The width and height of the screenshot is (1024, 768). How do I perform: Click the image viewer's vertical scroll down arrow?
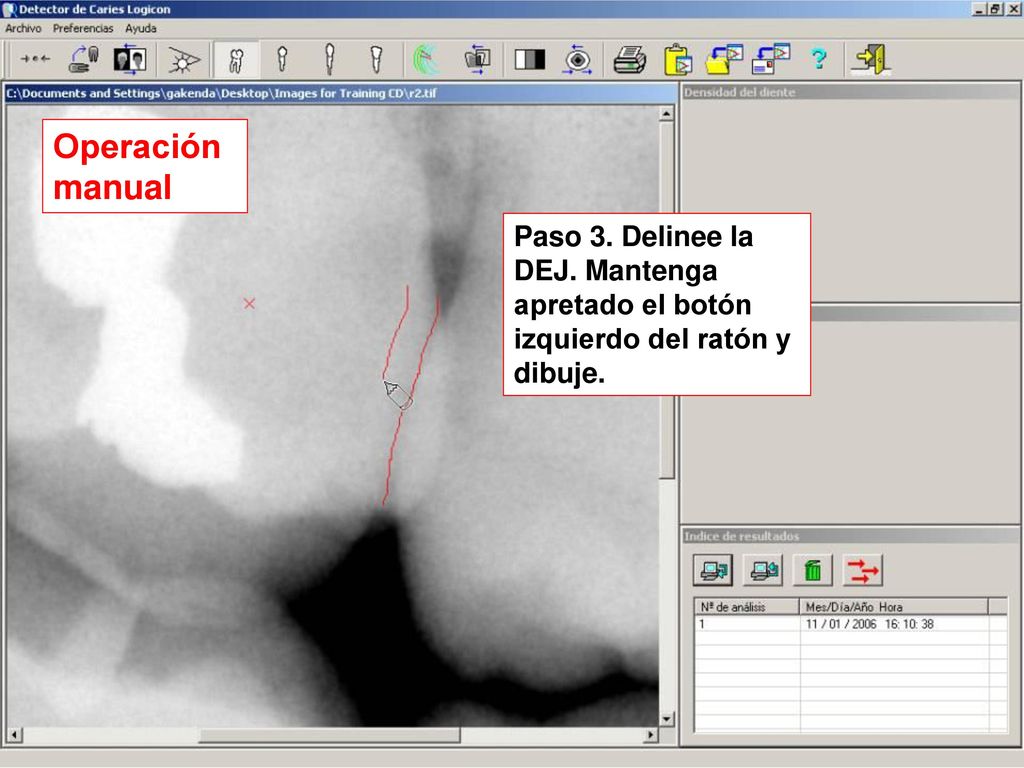coord(666,719)
